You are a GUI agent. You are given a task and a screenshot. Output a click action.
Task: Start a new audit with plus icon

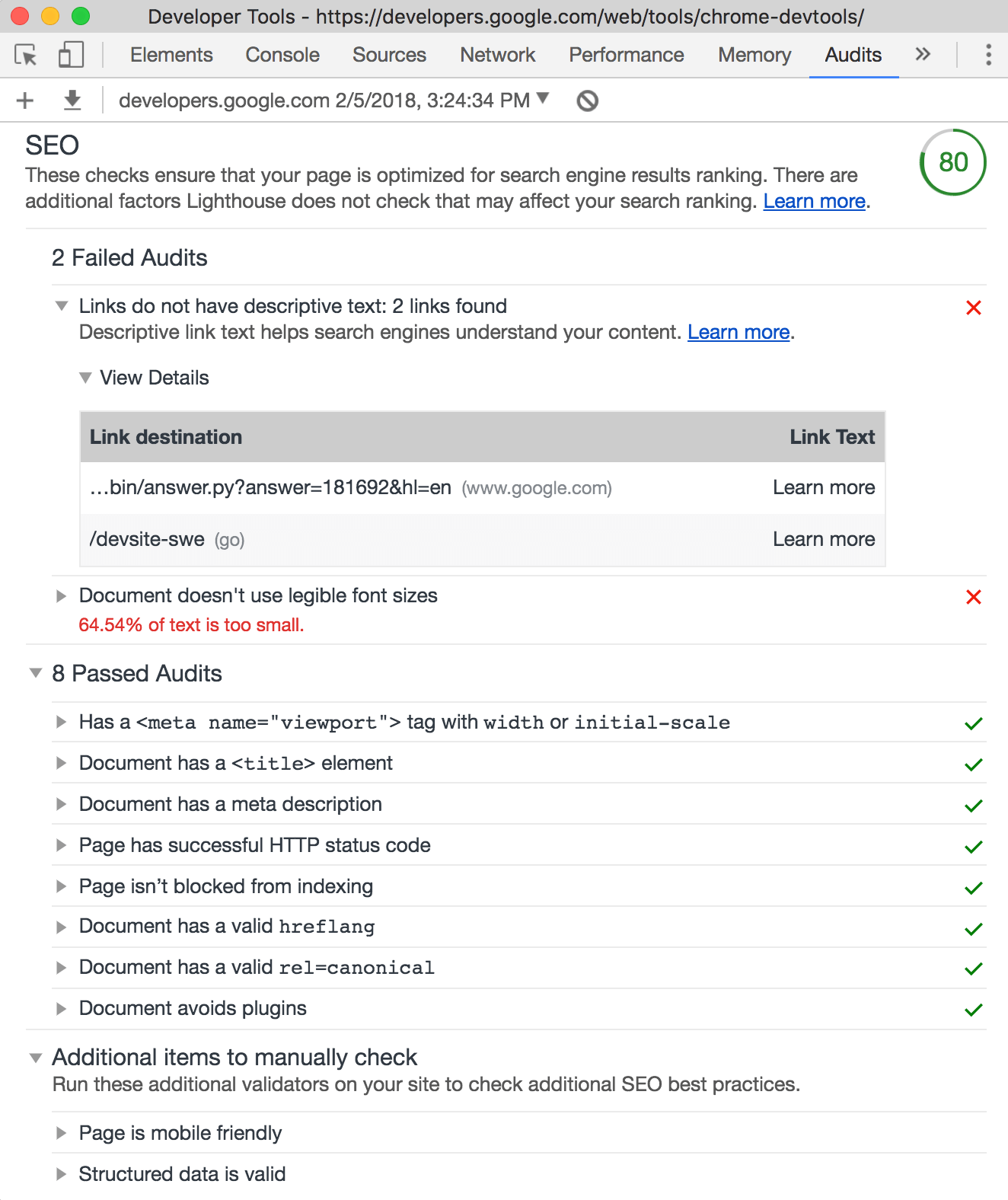(x=25, y=101)
